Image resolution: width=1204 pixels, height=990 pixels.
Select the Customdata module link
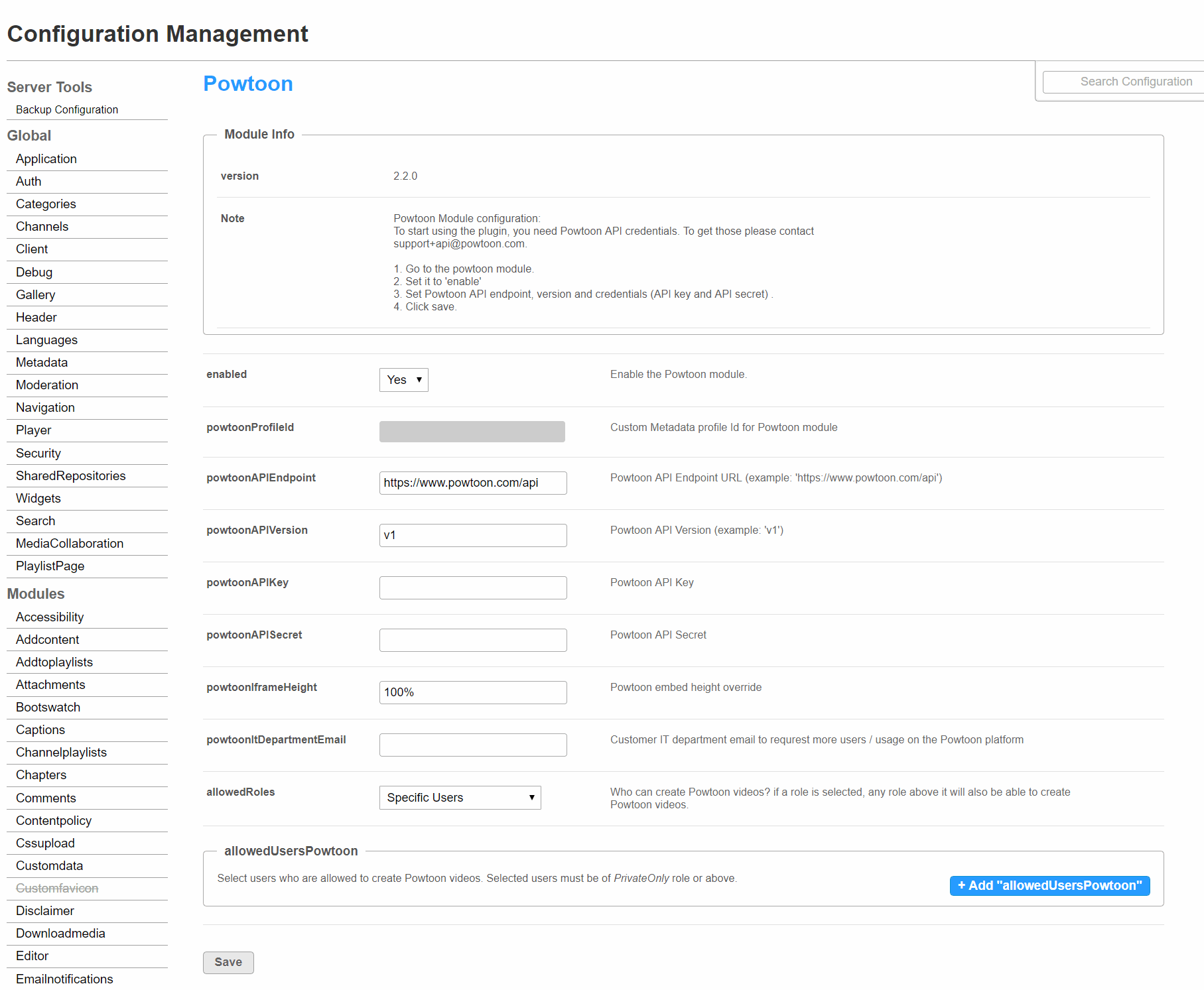50,866
